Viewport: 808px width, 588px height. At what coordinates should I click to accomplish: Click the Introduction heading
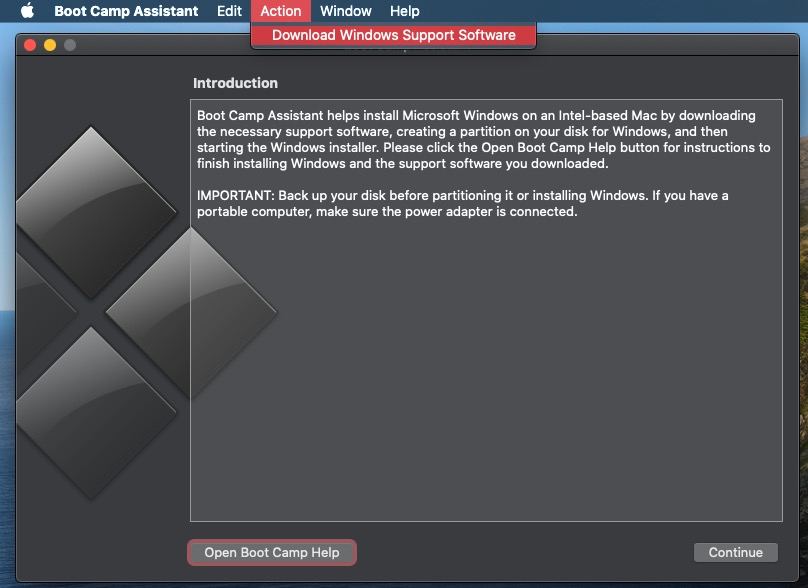coord(235,83)
